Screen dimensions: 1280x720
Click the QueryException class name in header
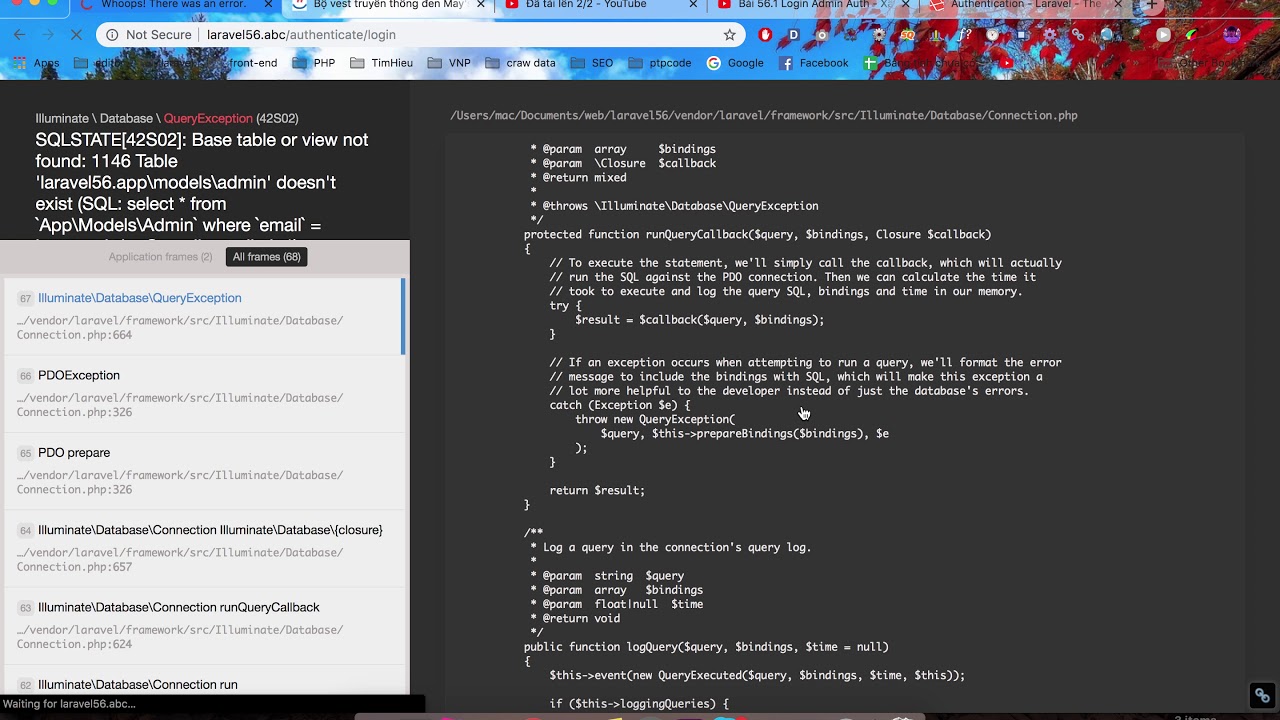208,118
